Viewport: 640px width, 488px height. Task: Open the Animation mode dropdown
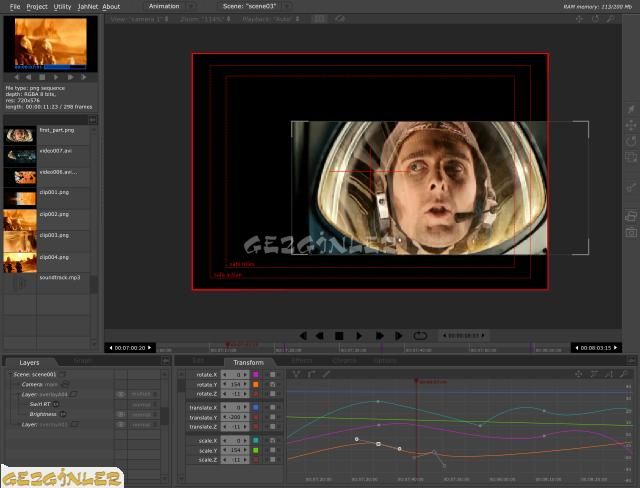tap(169, 6)
